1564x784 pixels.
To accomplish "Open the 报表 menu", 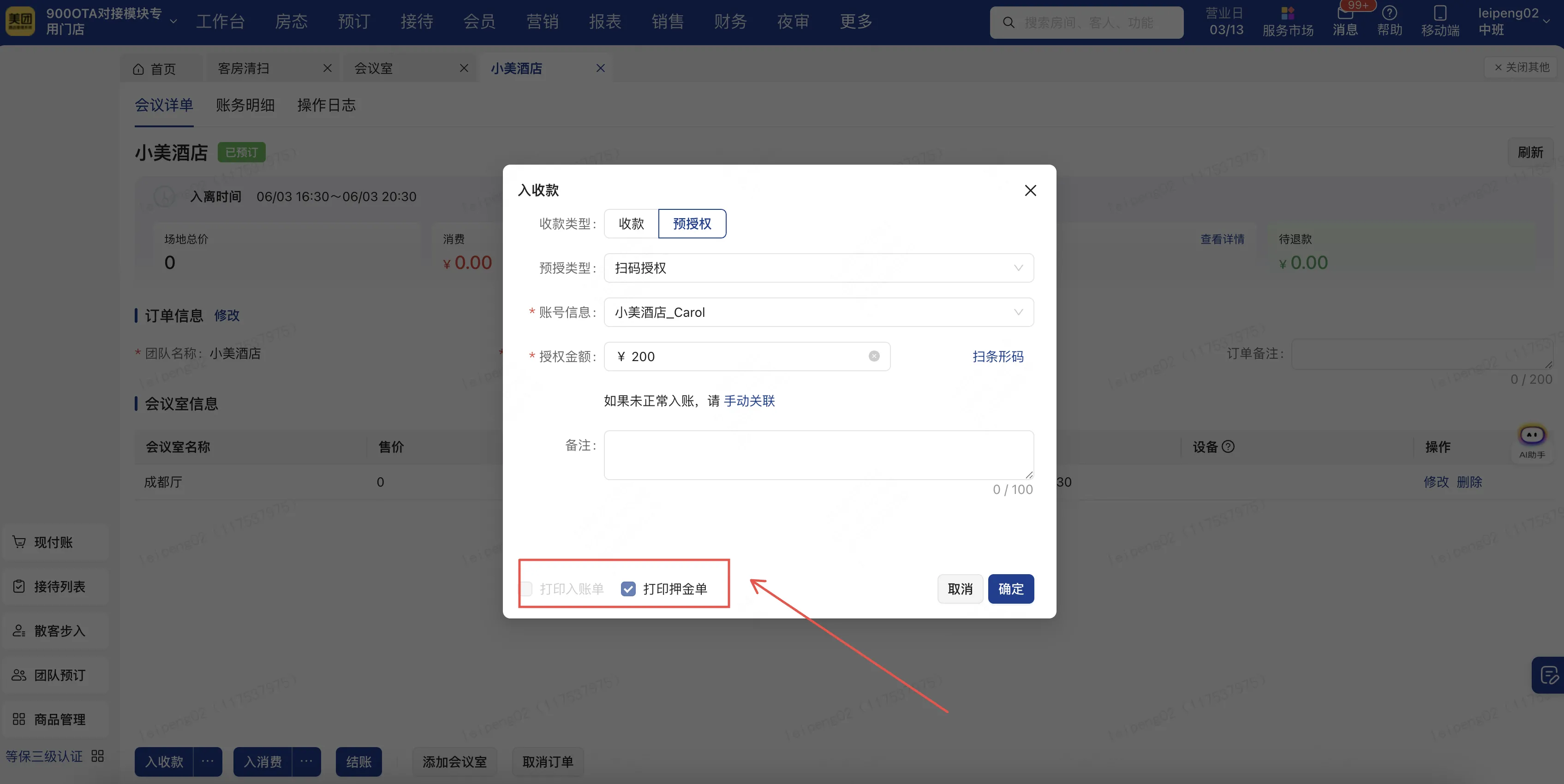I will (605, 22).
